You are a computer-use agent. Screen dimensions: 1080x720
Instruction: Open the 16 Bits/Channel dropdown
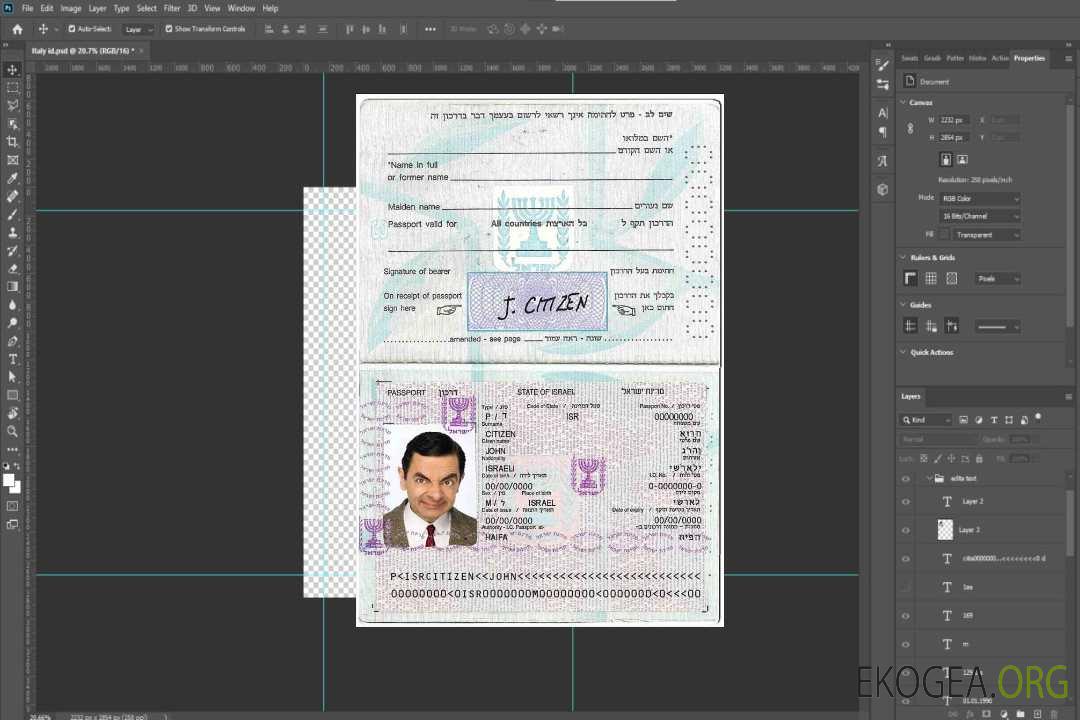tap(979, 216)
